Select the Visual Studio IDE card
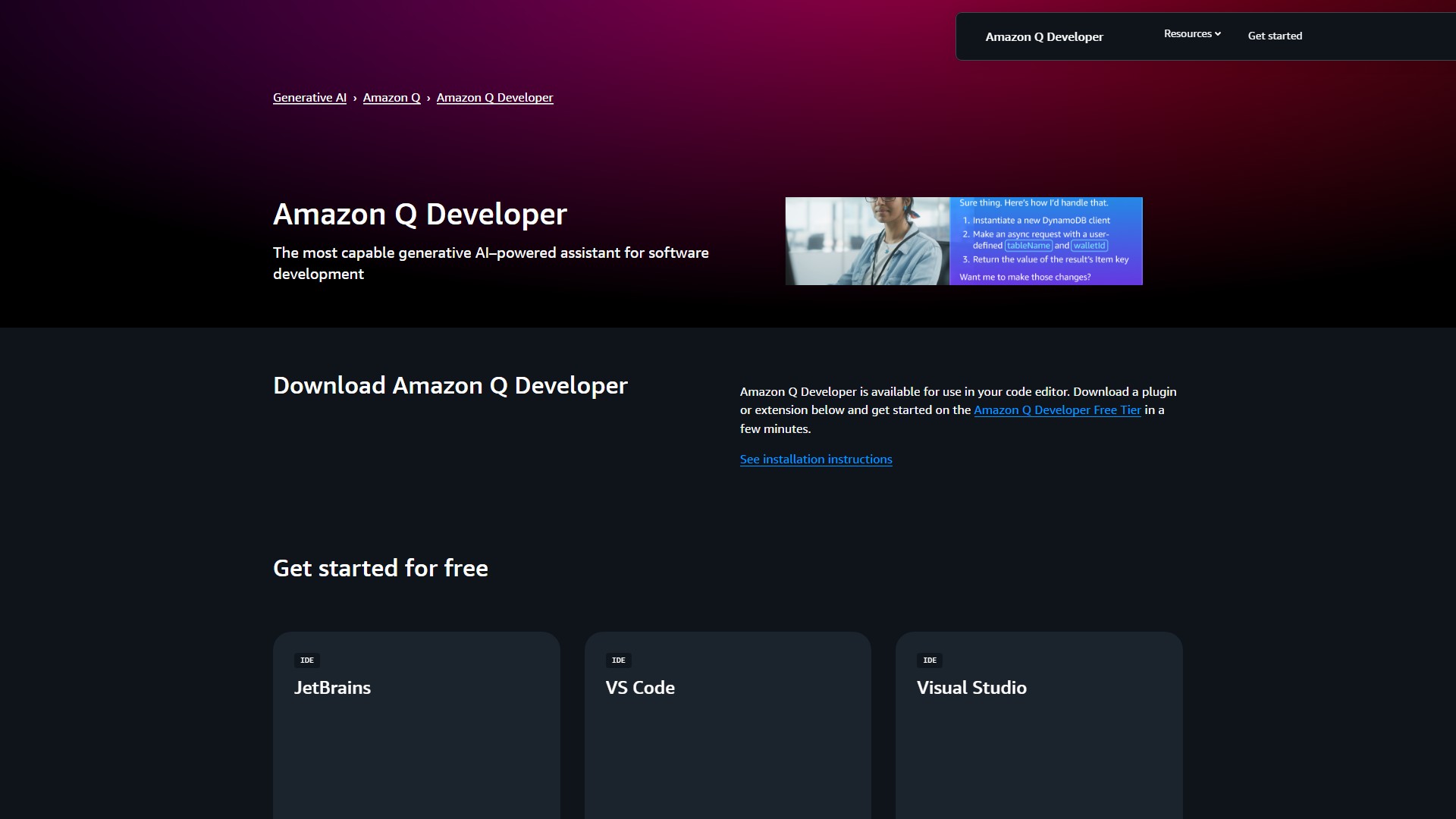The width and height of the screenshot is (1456, 819). tap(1038, 724)
